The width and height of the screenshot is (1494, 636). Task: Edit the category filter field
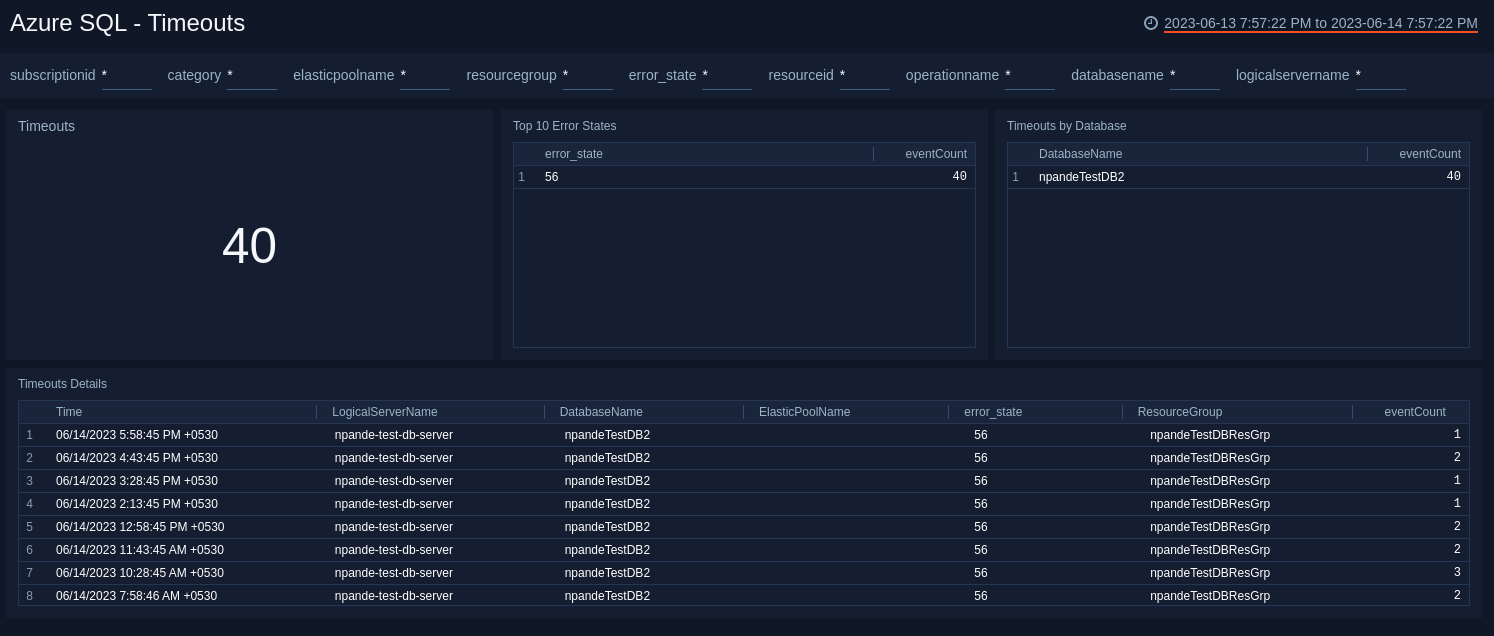(x=252, y=76)
